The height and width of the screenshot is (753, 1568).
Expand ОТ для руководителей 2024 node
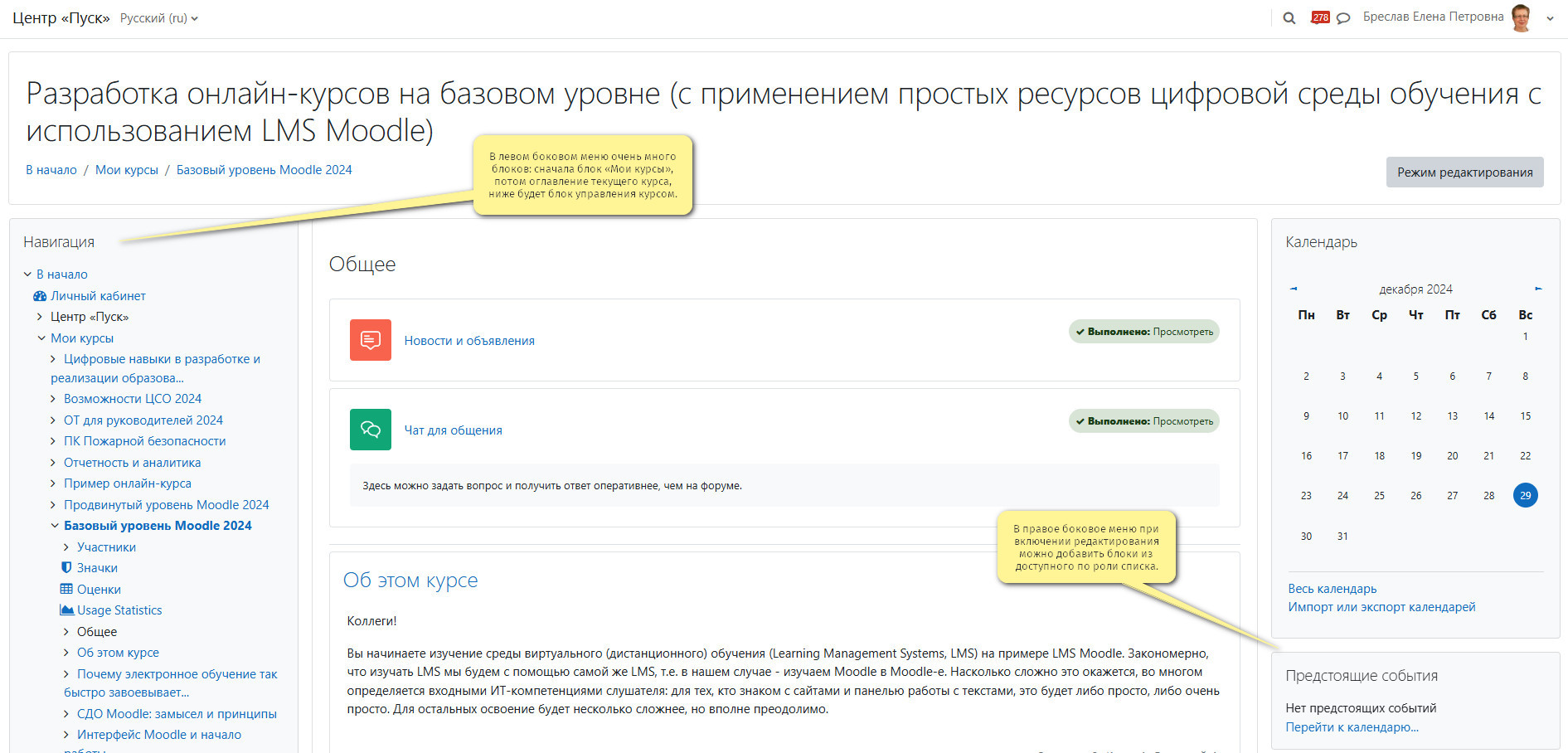coord(54,420)
